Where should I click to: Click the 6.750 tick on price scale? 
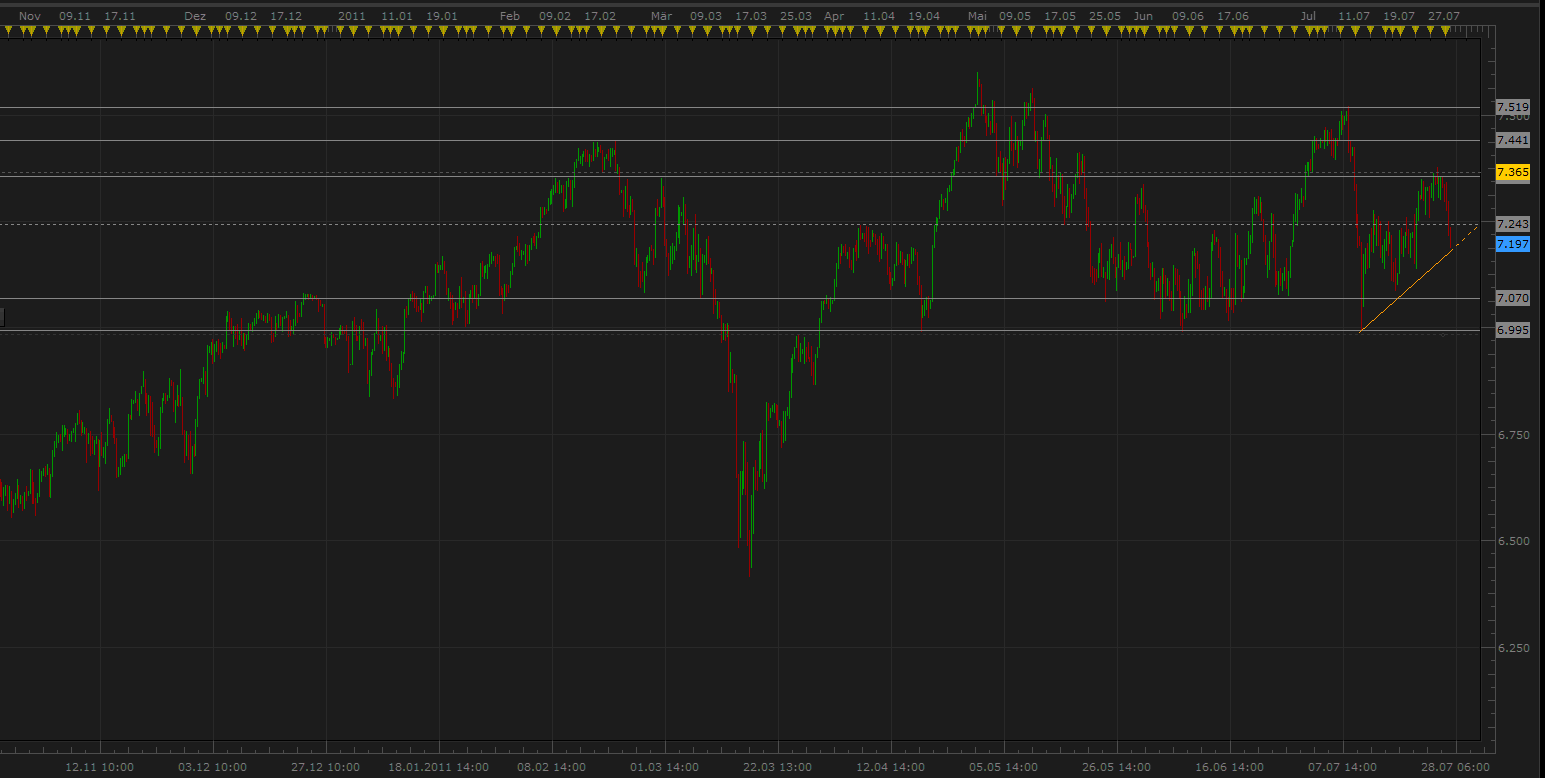(x=1512, y=435)
